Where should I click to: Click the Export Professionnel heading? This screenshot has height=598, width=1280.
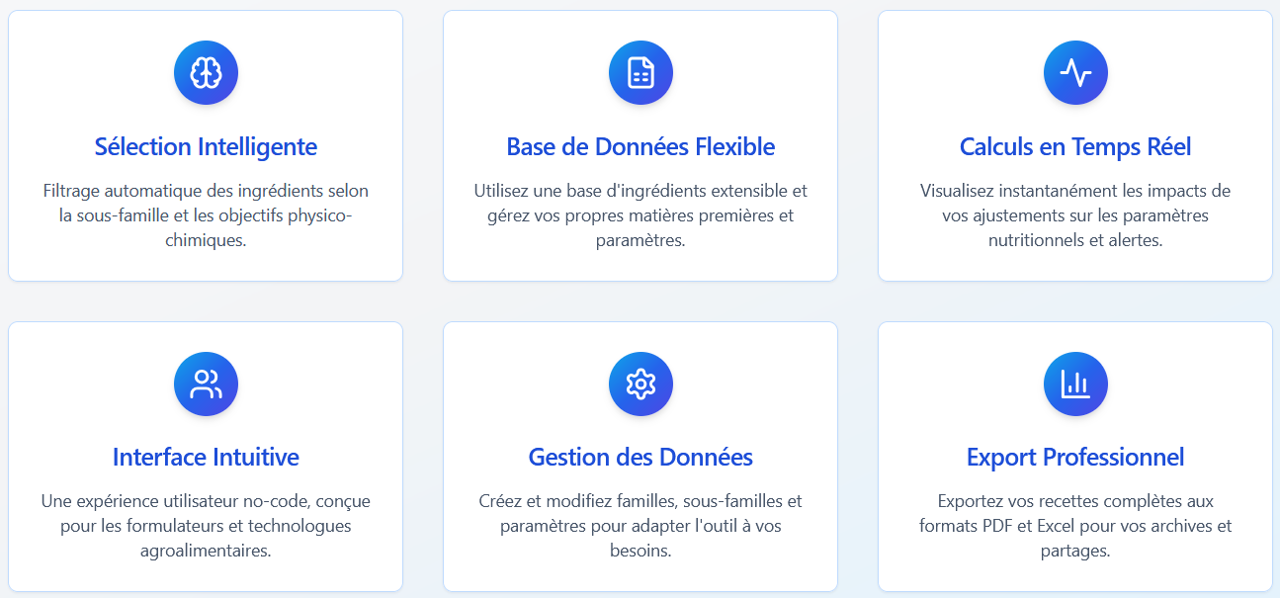[x=1076, y=458]
